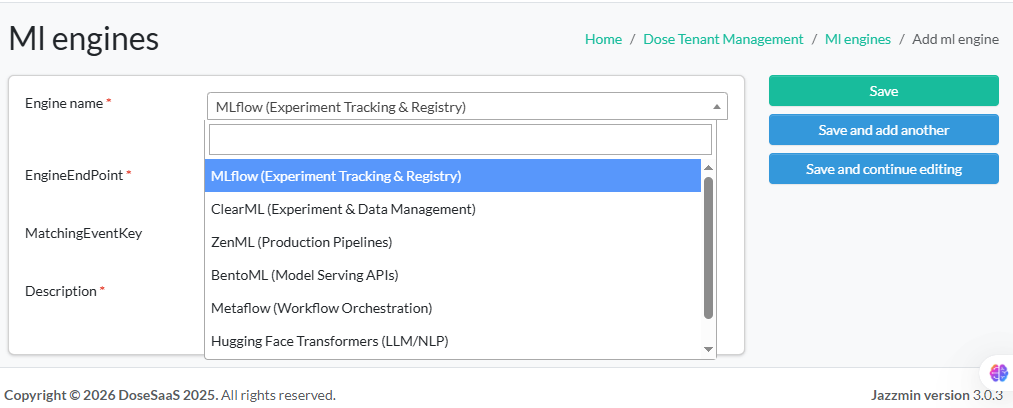The image size is (1013, 408).
Task: Click the Jazzmin version footer text
Action: click(x=937, y=395)
